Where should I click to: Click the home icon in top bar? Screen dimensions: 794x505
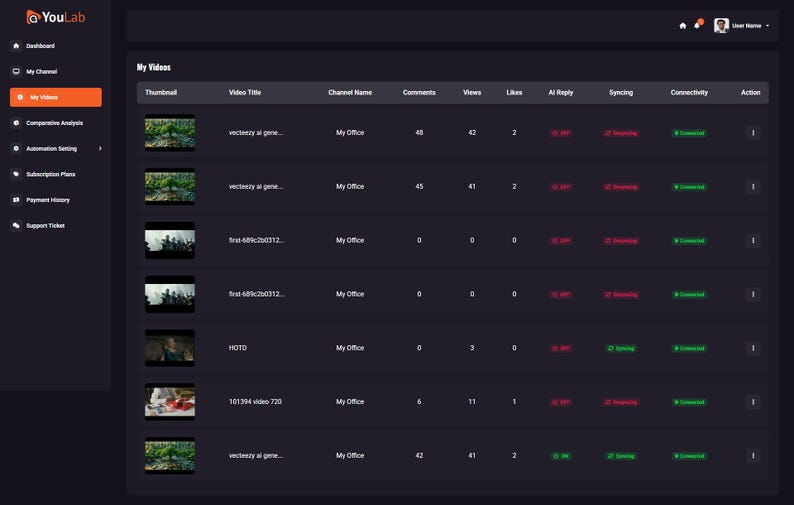click(x=683, y=26)
